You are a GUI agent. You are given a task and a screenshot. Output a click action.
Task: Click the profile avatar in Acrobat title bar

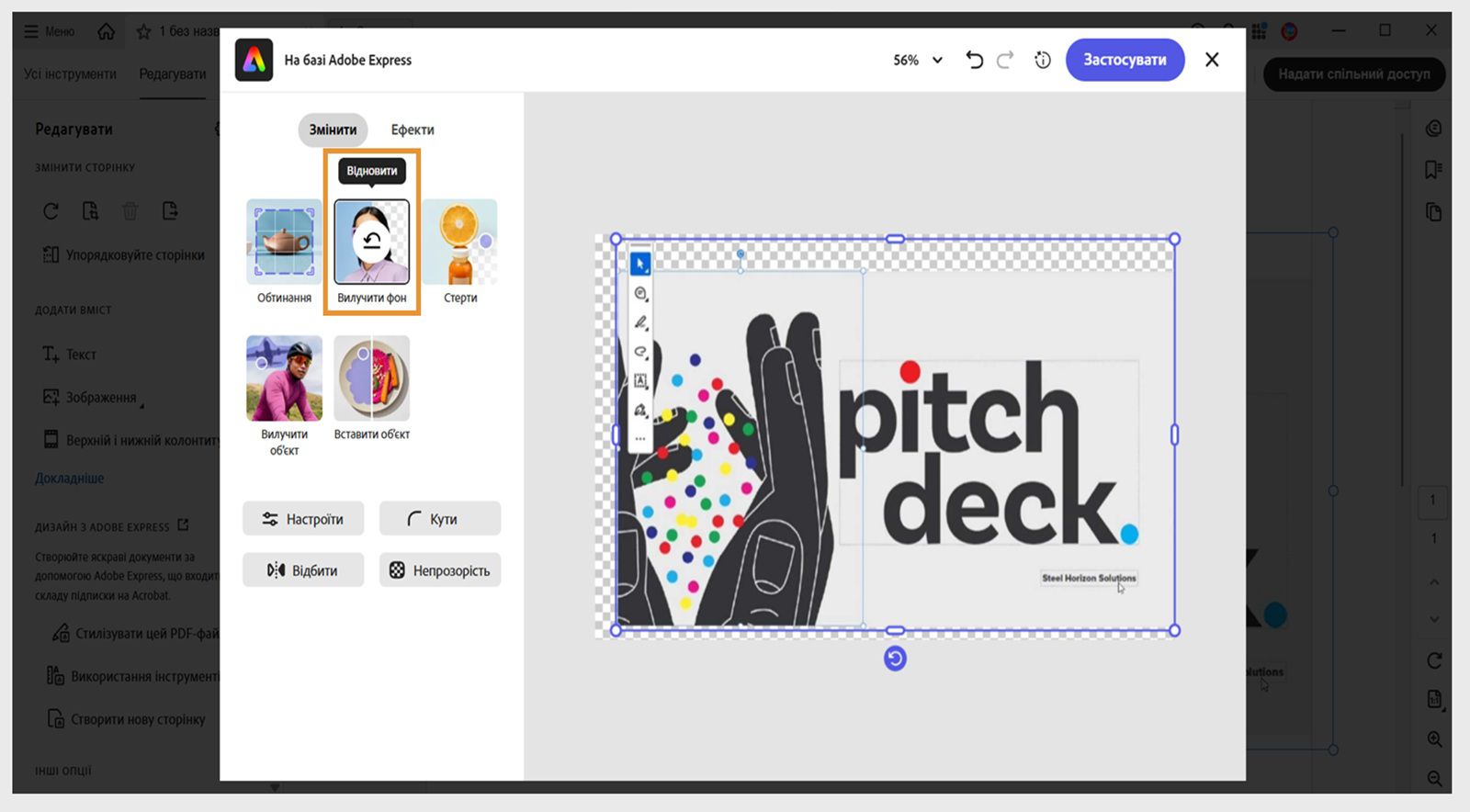pos(1289,31)
